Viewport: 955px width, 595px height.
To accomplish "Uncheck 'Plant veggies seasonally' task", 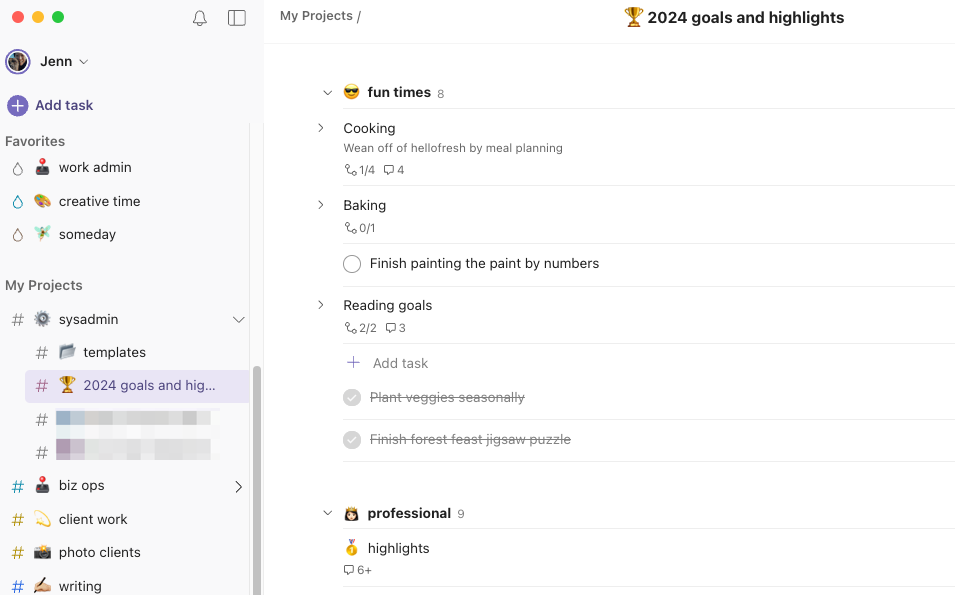I will point(352,398).
